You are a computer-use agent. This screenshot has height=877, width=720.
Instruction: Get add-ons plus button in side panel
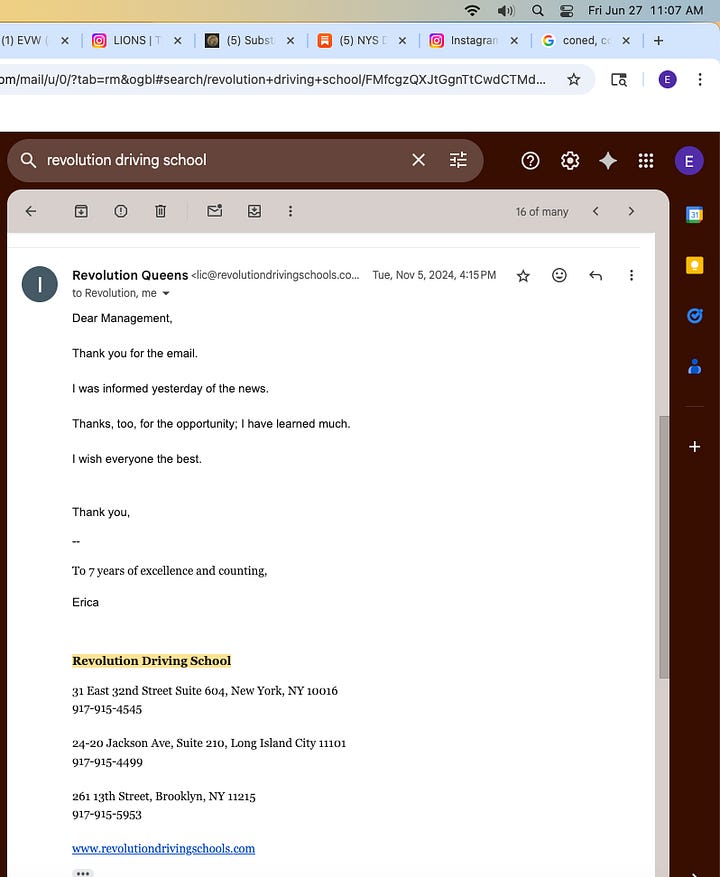pyautogui.click(x=695, y=446)
